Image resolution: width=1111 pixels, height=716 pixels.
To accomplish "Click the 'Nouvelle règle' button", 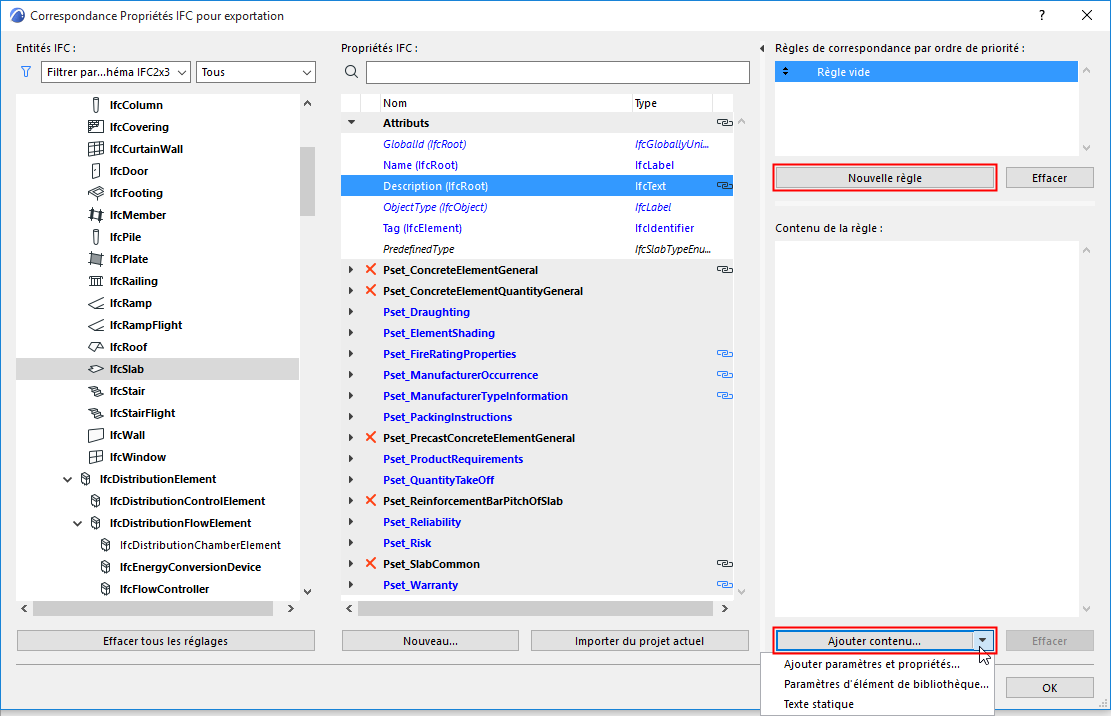I will pos(884,178).
